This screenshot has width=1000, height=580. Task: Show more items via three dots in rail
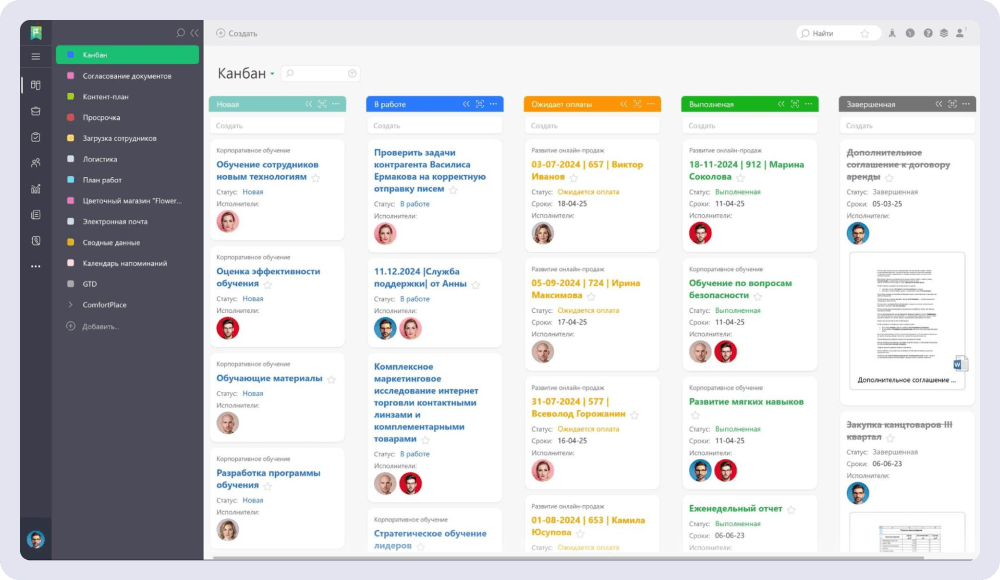pyautogui.click(x=36, y=266)
